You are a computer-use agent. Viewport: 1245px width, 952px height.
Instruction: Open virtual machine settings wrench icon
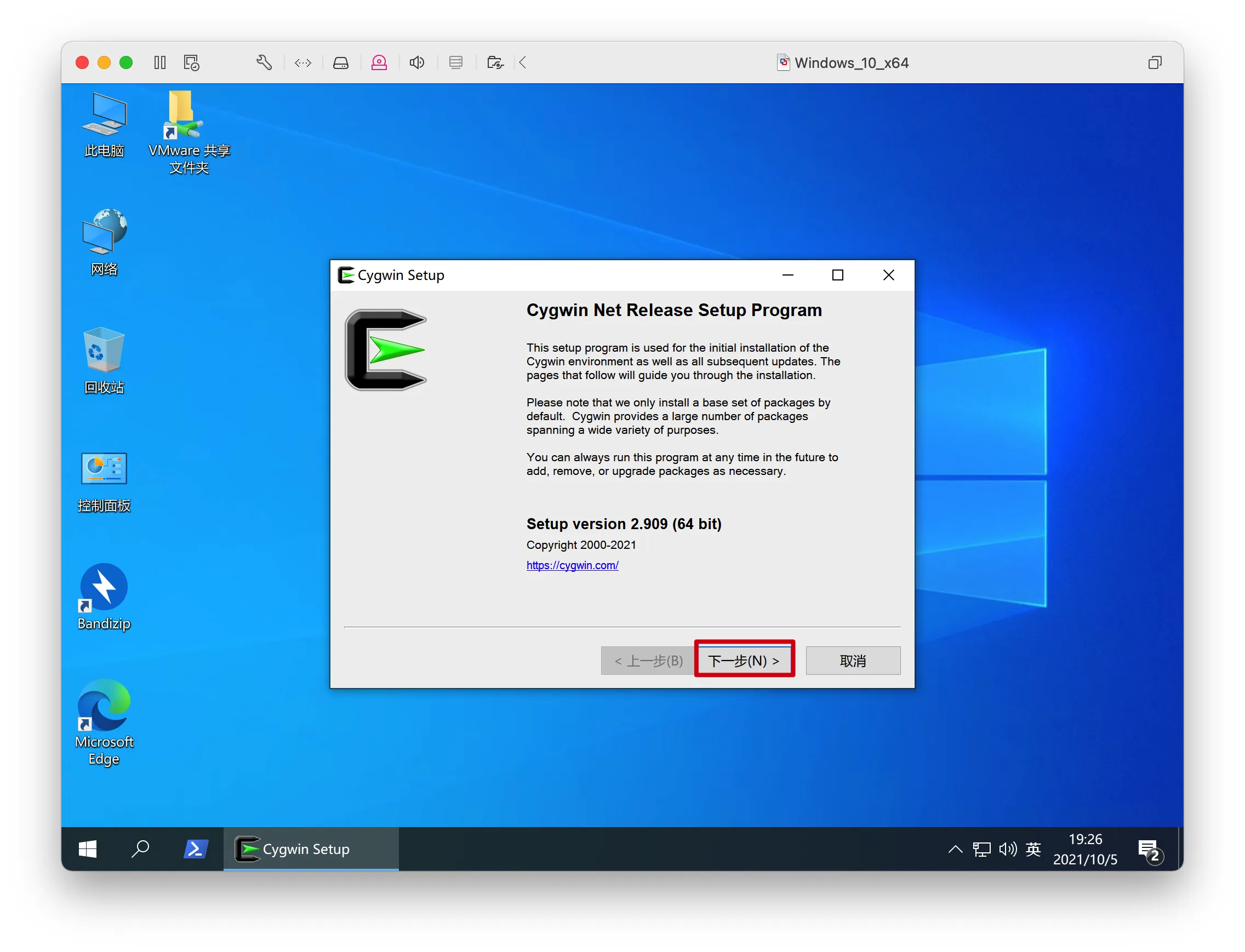coord(264,62)
